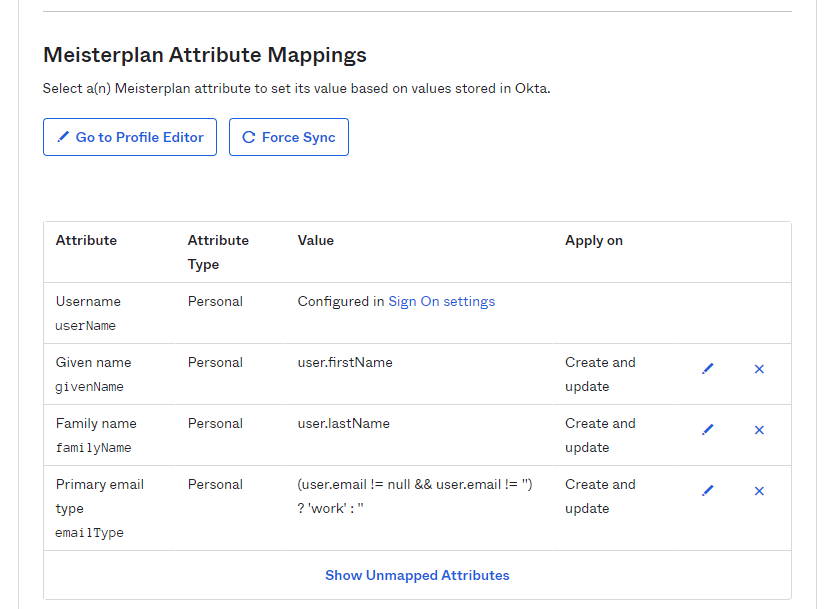Click the Force Sync button
Screen dimensions: 828x609
point(289,137)
